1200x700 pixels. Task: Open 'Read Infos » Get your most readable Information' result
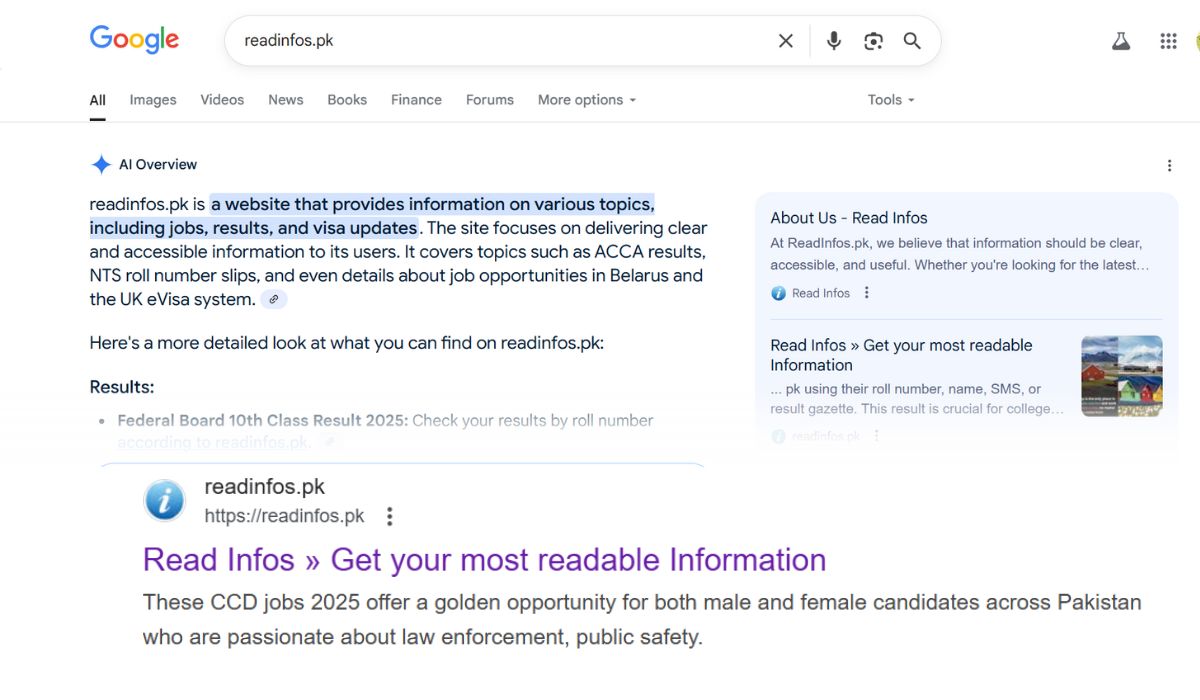(x=484, y=560)
